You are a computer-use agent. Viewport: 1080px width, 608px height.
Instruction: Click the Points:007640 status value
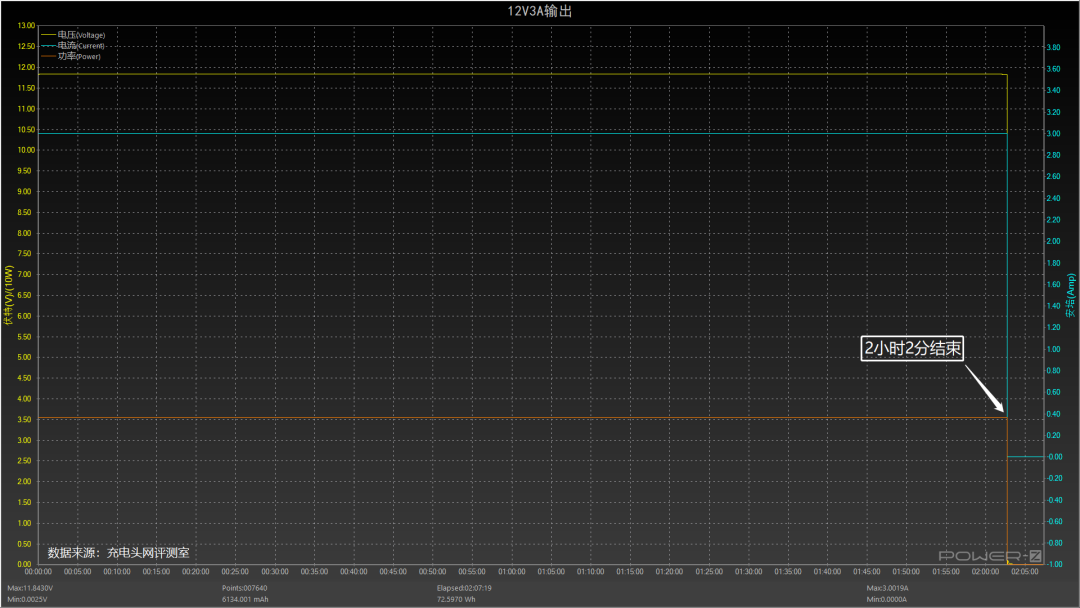pyautogui.click(x=245, y=588)
